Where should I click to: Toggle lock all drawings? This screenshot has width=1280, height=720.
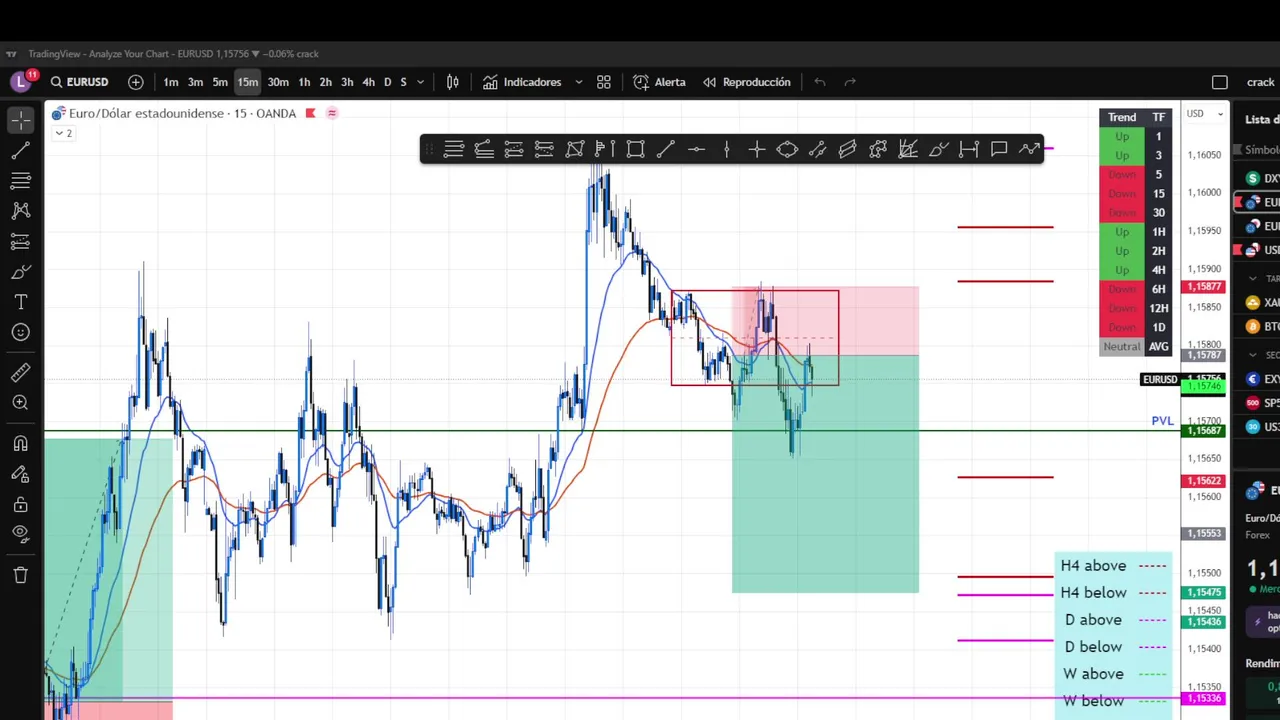[x=20, y=505]
